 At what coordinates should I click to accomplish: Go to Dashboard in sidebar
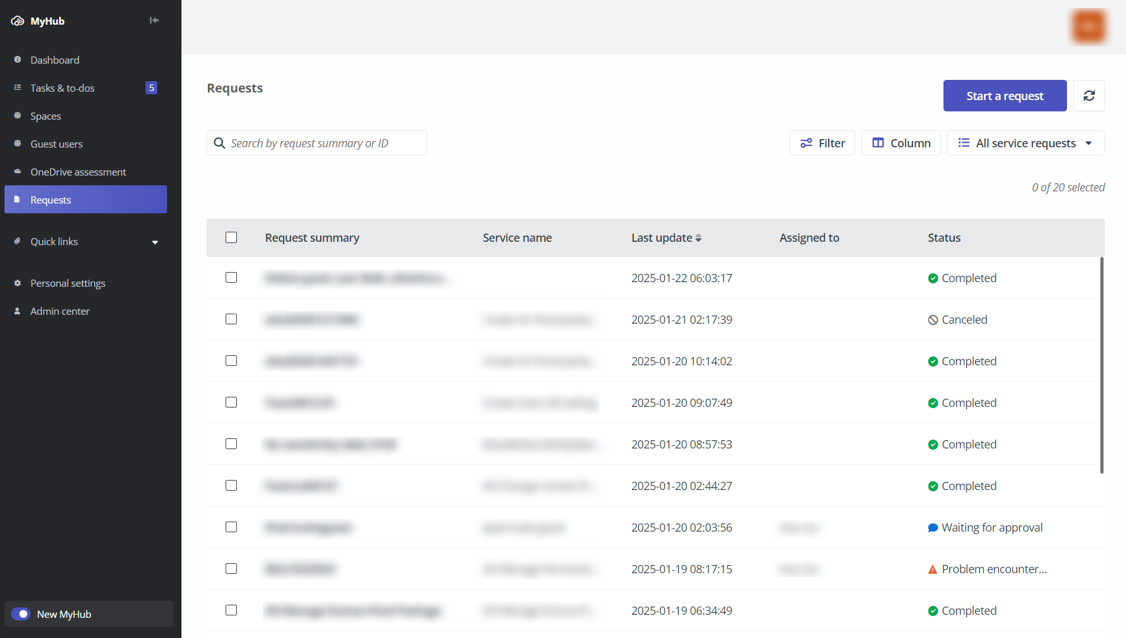[x=55, y=60]
